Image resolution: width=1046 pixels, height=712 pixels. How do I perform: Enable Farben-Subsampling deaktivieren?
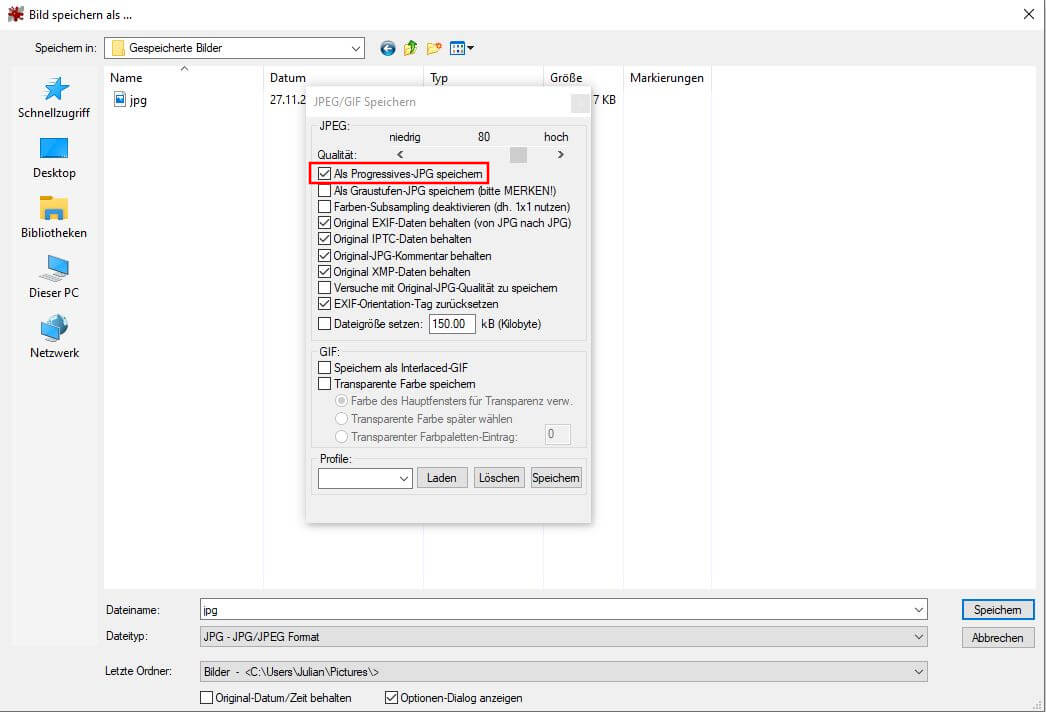[x=324, y=207]
